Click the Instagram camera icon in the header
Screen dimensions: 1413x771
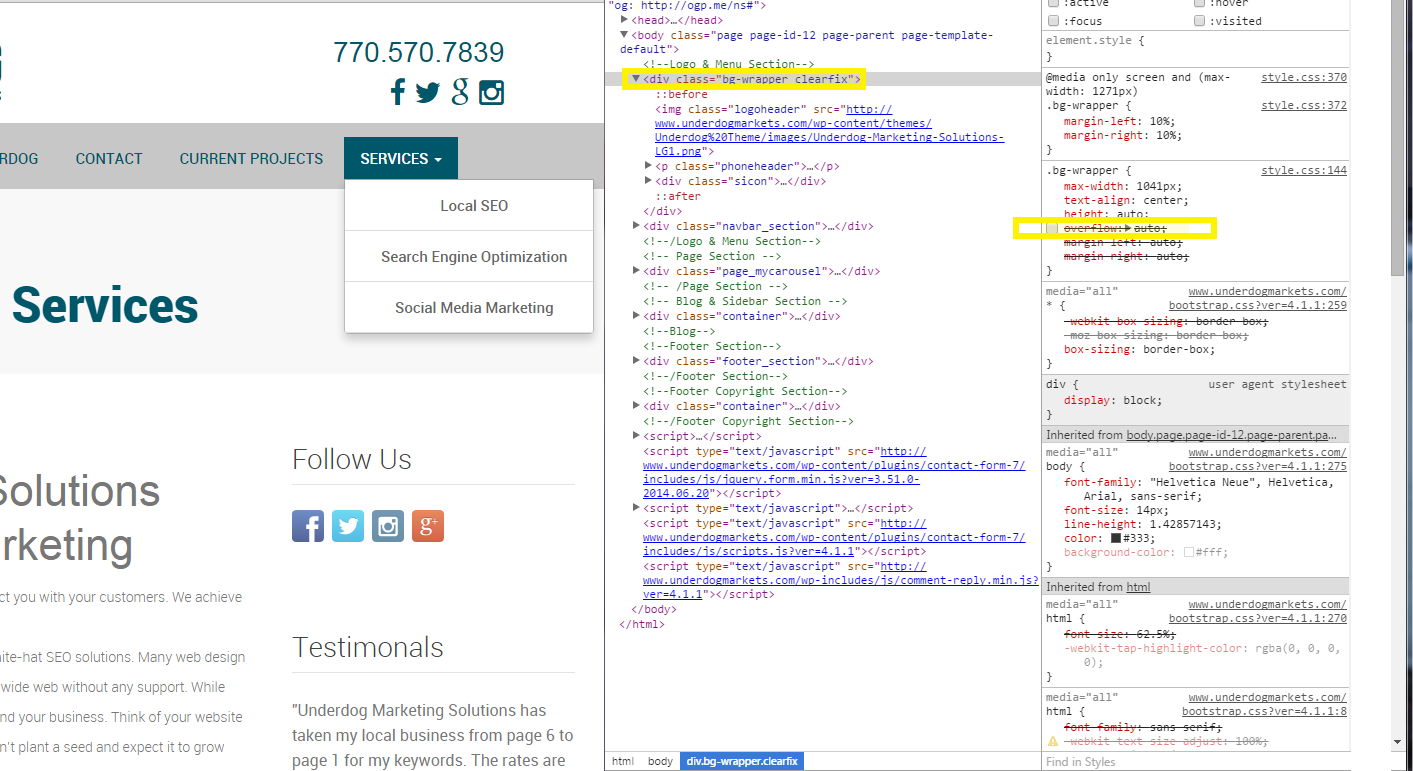coord(491,93)
